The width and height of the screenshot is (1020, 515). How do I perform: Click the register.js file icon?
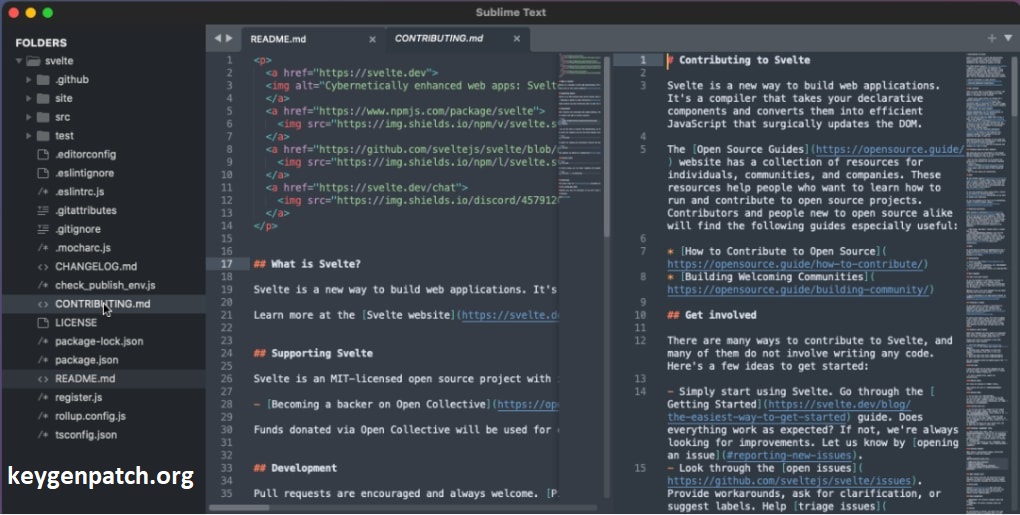point(43,397)
